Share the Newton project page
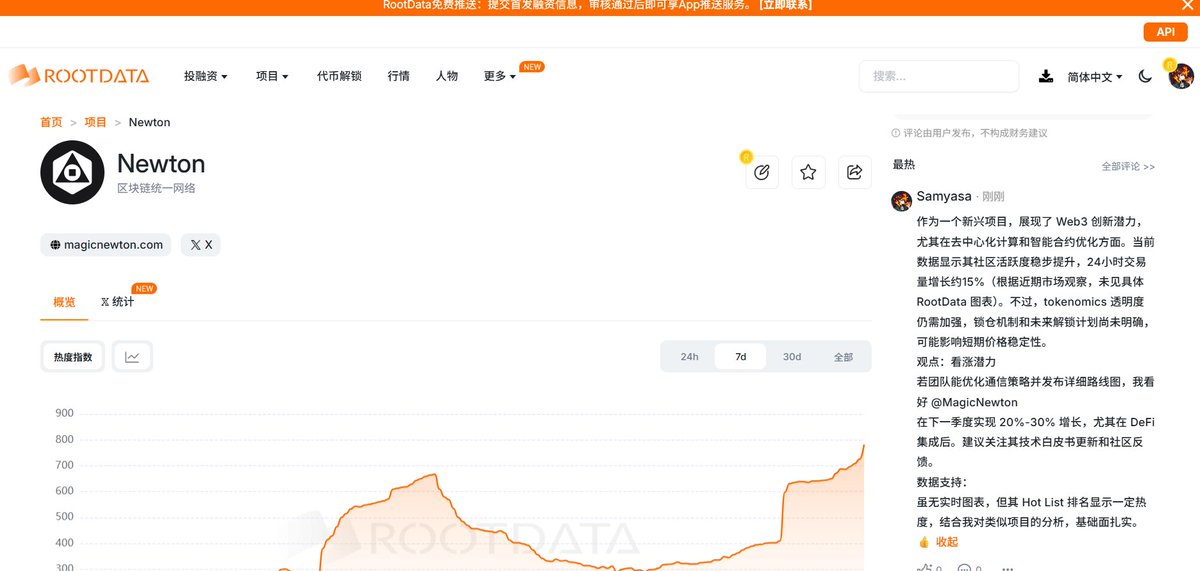This screenshot has height=571, width=1200. pos(855,172)
